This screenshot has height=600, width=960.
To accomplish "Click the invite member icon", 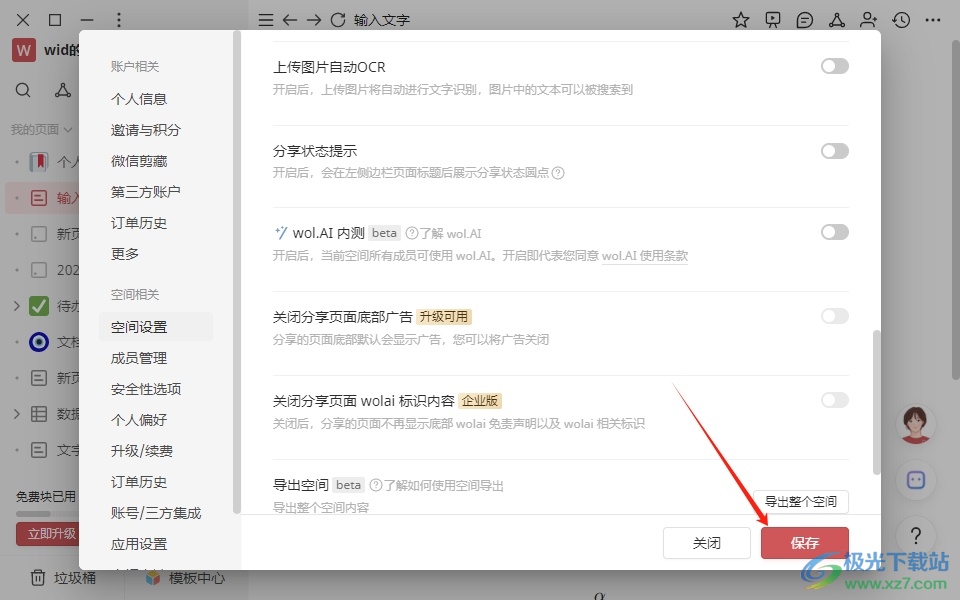I will [868, 20].
